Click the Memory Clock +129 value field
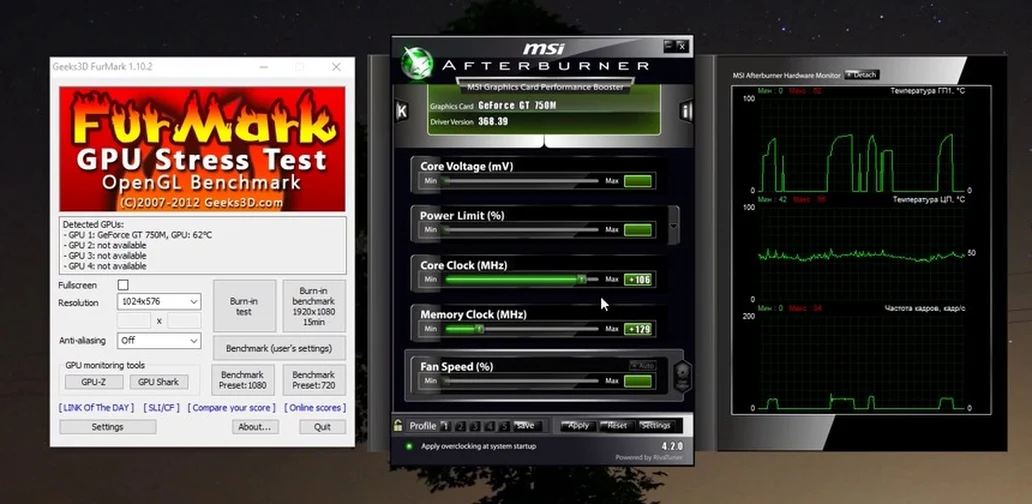 pos(638,329)
